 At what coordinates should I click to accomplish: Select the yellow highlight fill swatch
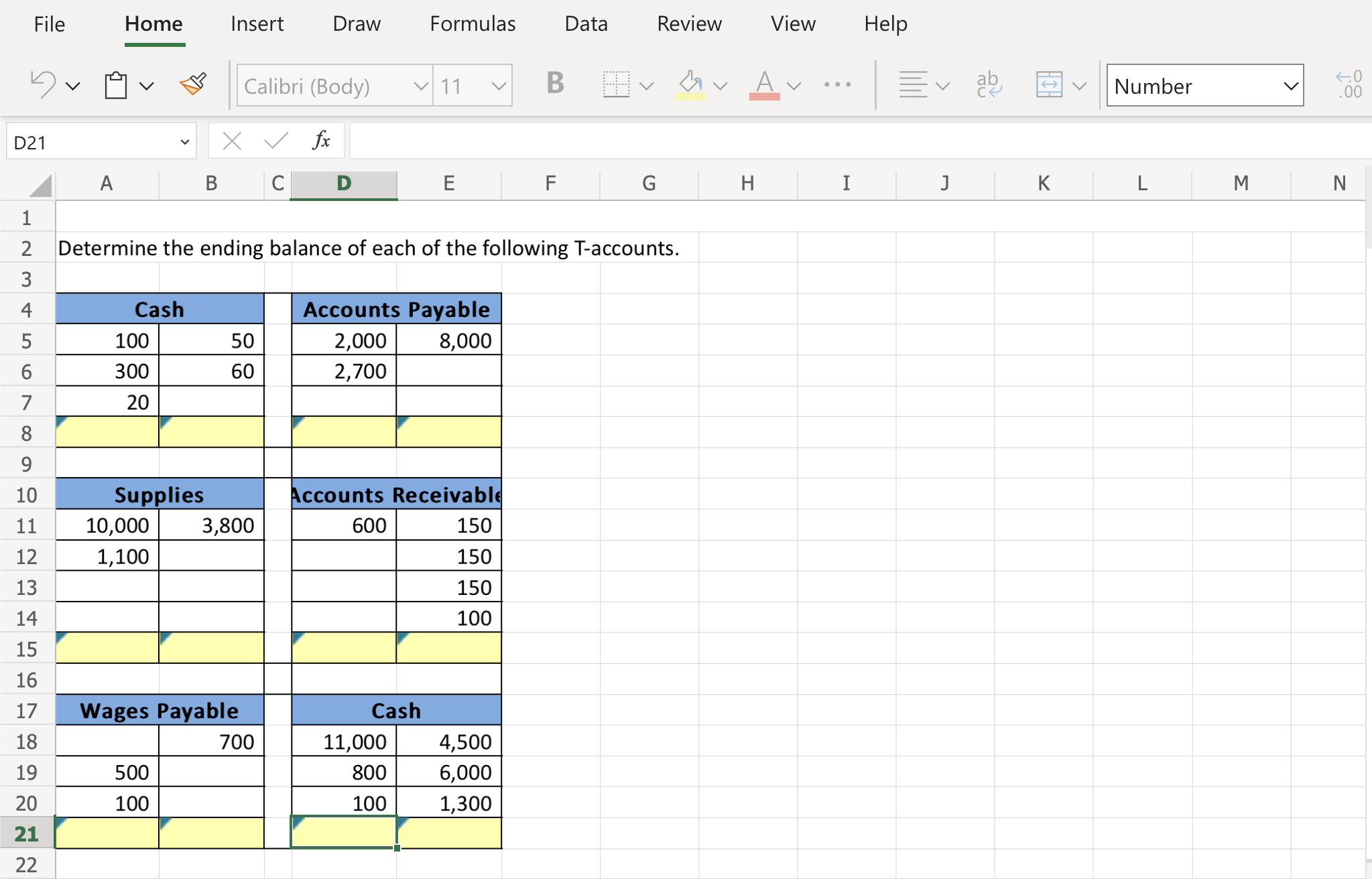(692, 85)
